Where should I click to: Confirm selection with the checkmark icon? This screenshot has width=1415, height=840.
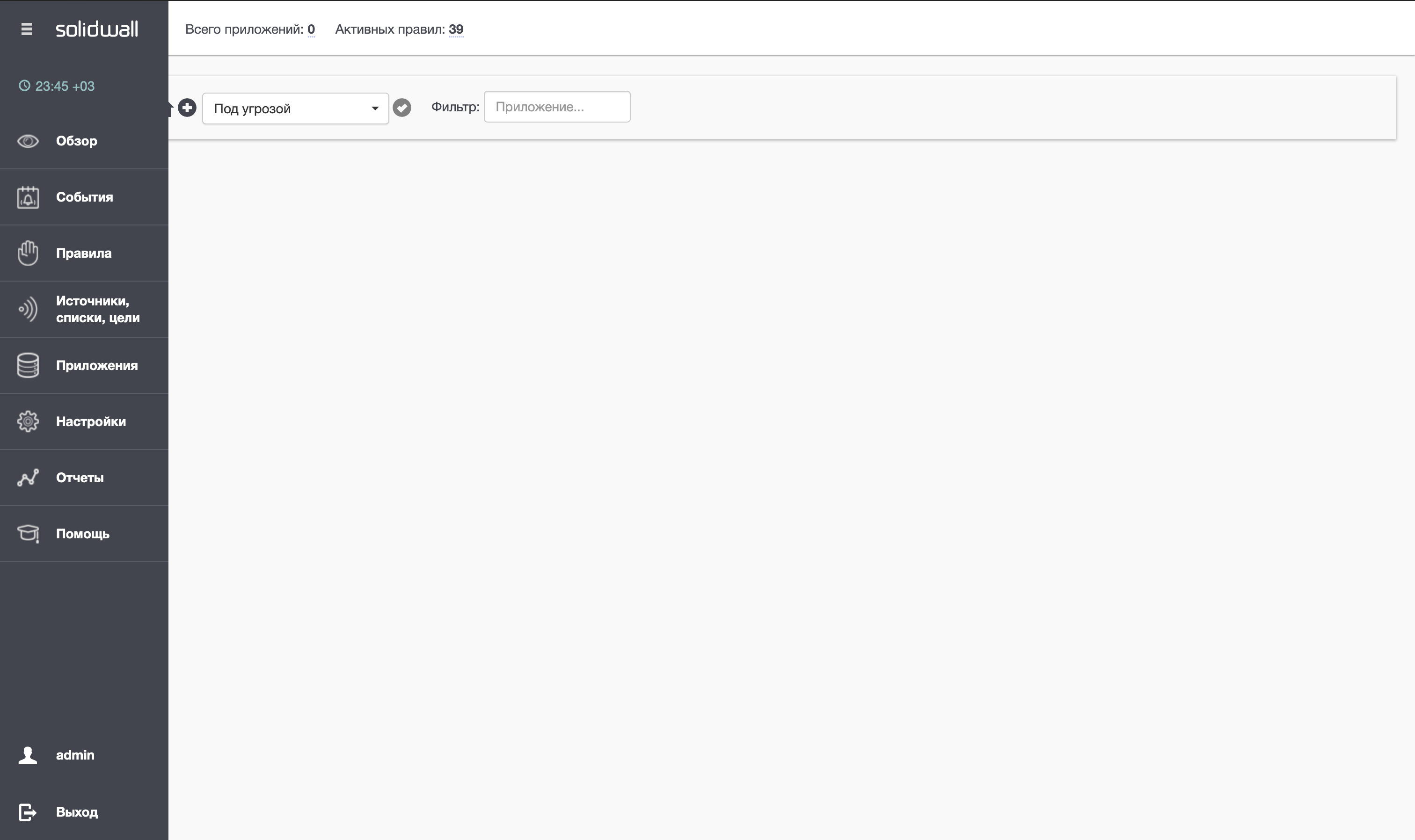pyautogui.click(x=402, y=108)
